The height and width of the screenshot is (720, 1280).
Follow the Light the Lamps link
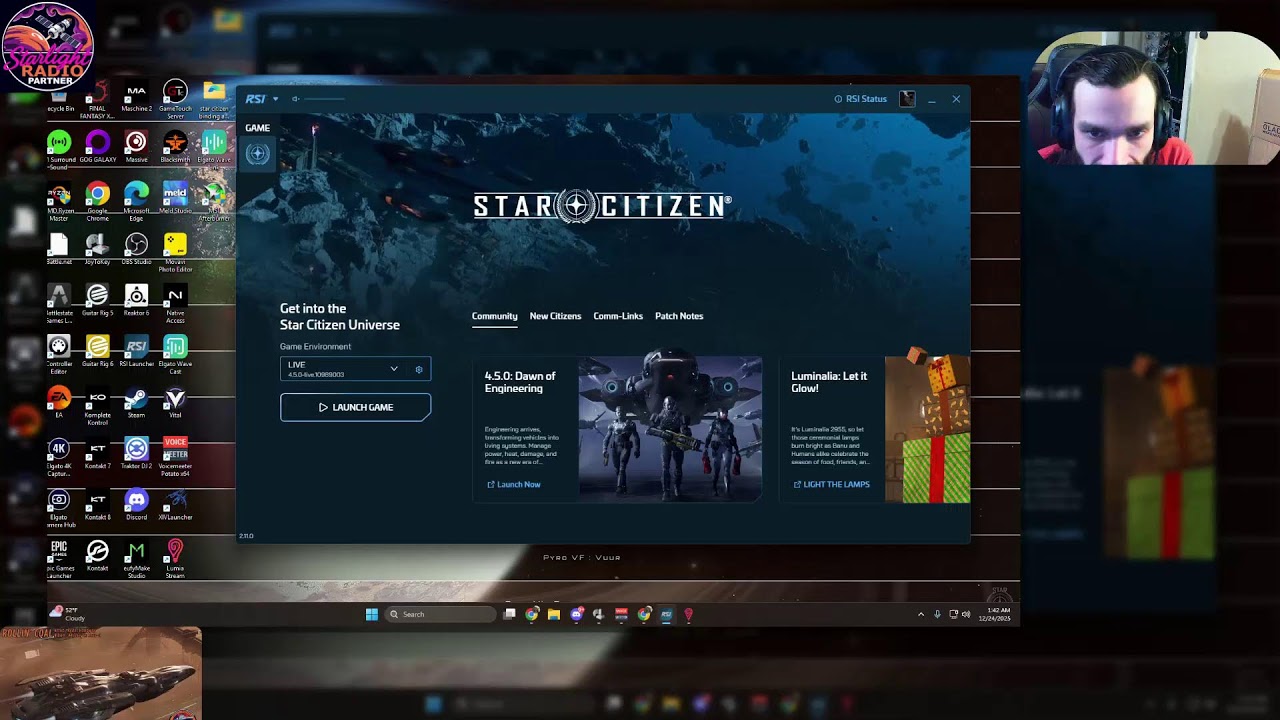pyautogui.click(x=831, y=484)
